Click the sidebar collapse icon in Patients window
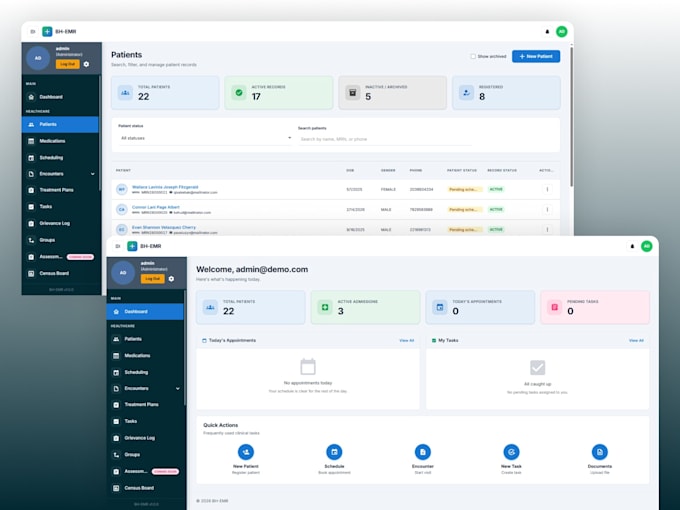This screenshot has width=680, height=510. point(33,32)
